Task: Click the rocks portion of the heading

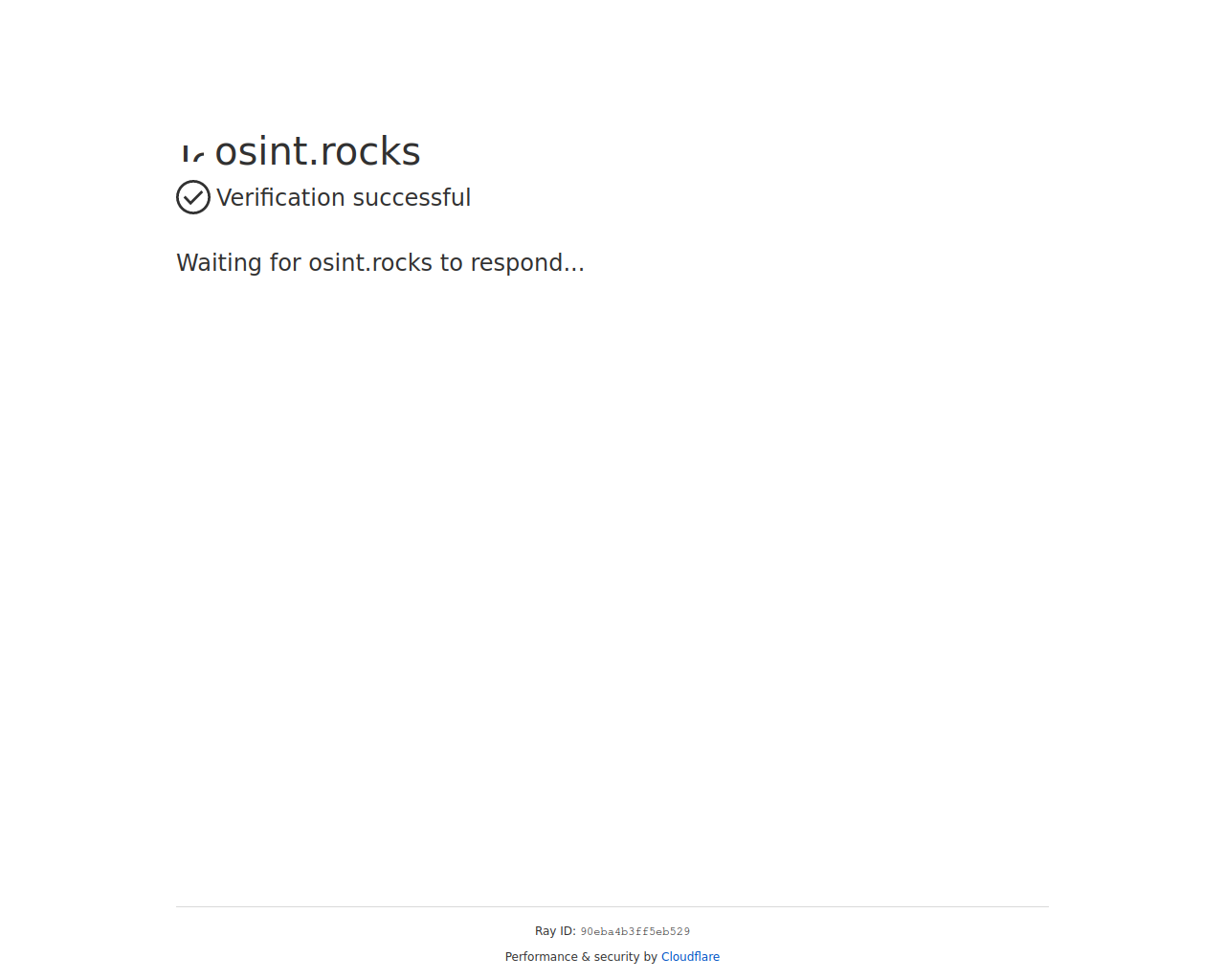Action: [x=369, y=151]
